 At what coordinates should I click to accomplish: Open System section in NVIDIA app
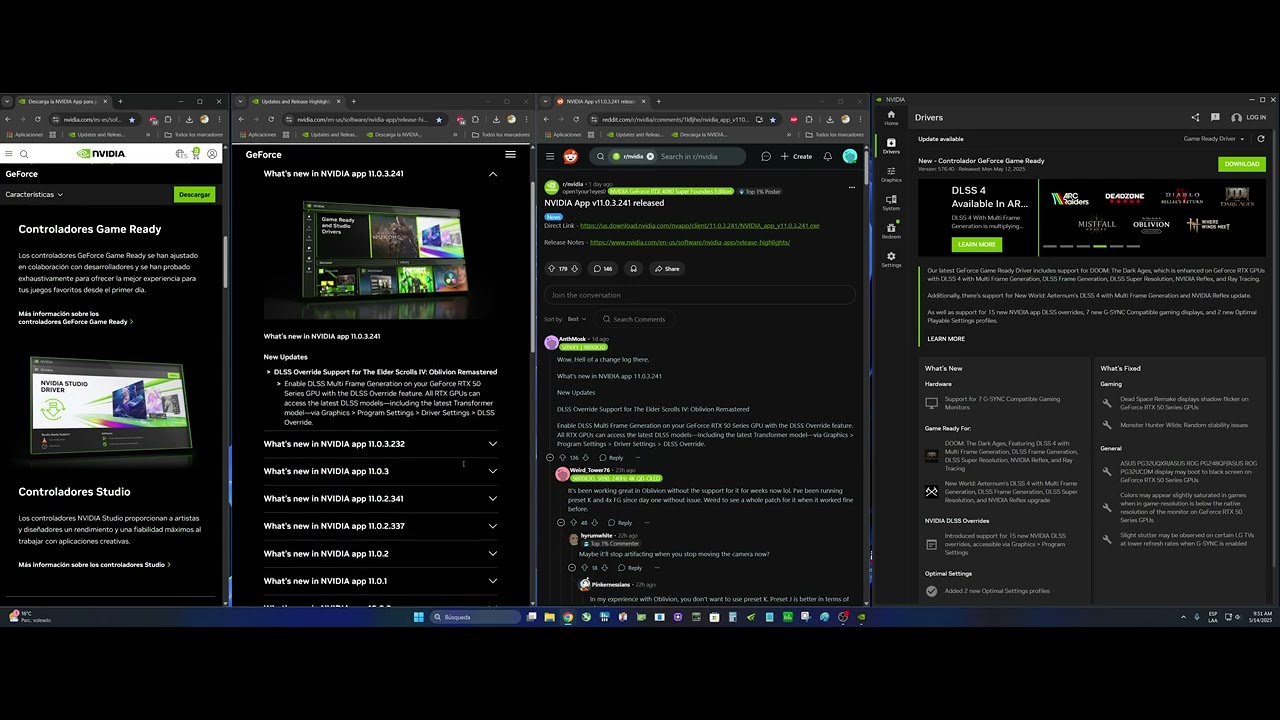891,202
